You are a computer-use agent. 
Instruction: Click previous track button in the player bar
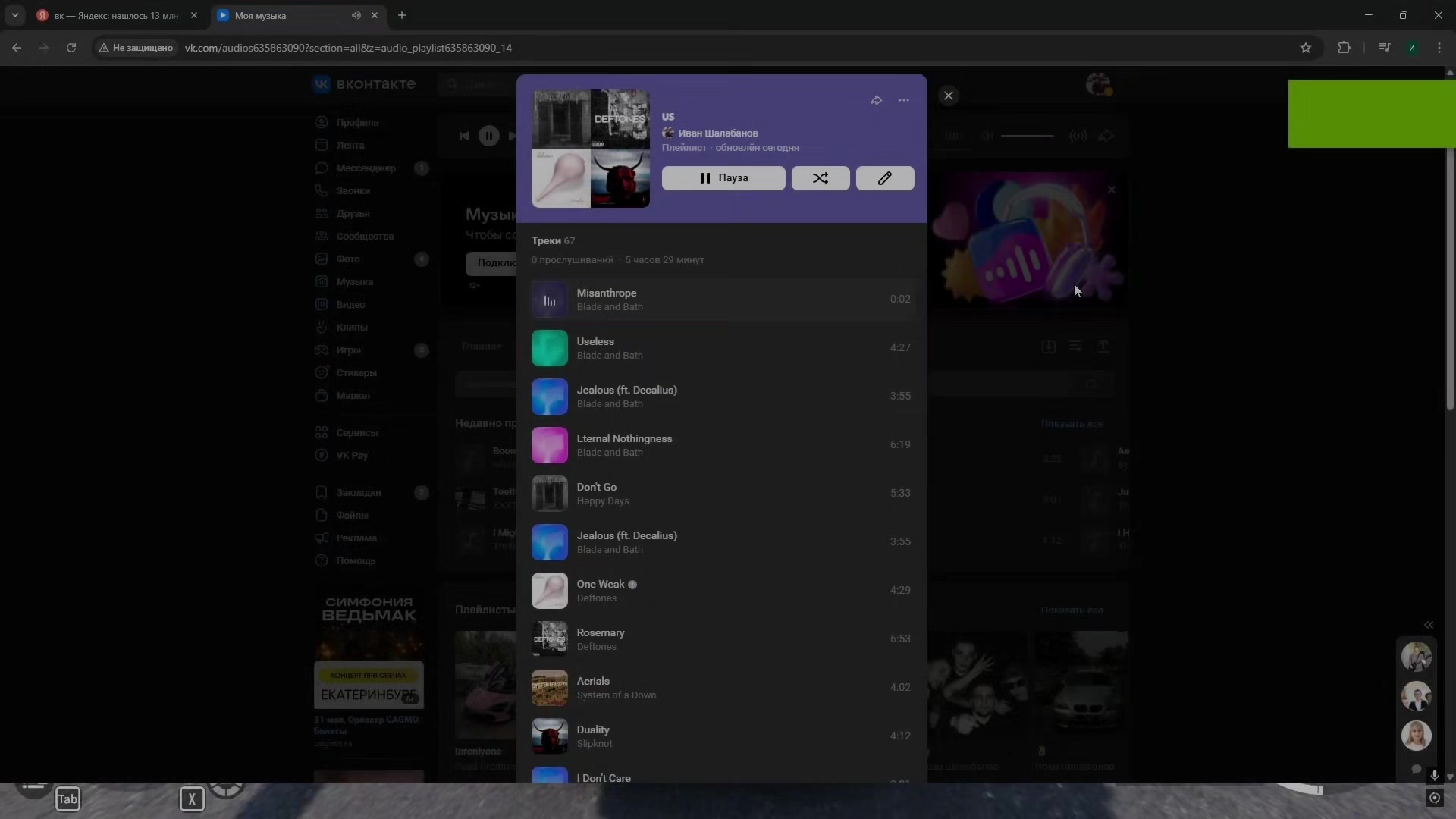pos(464,136)
